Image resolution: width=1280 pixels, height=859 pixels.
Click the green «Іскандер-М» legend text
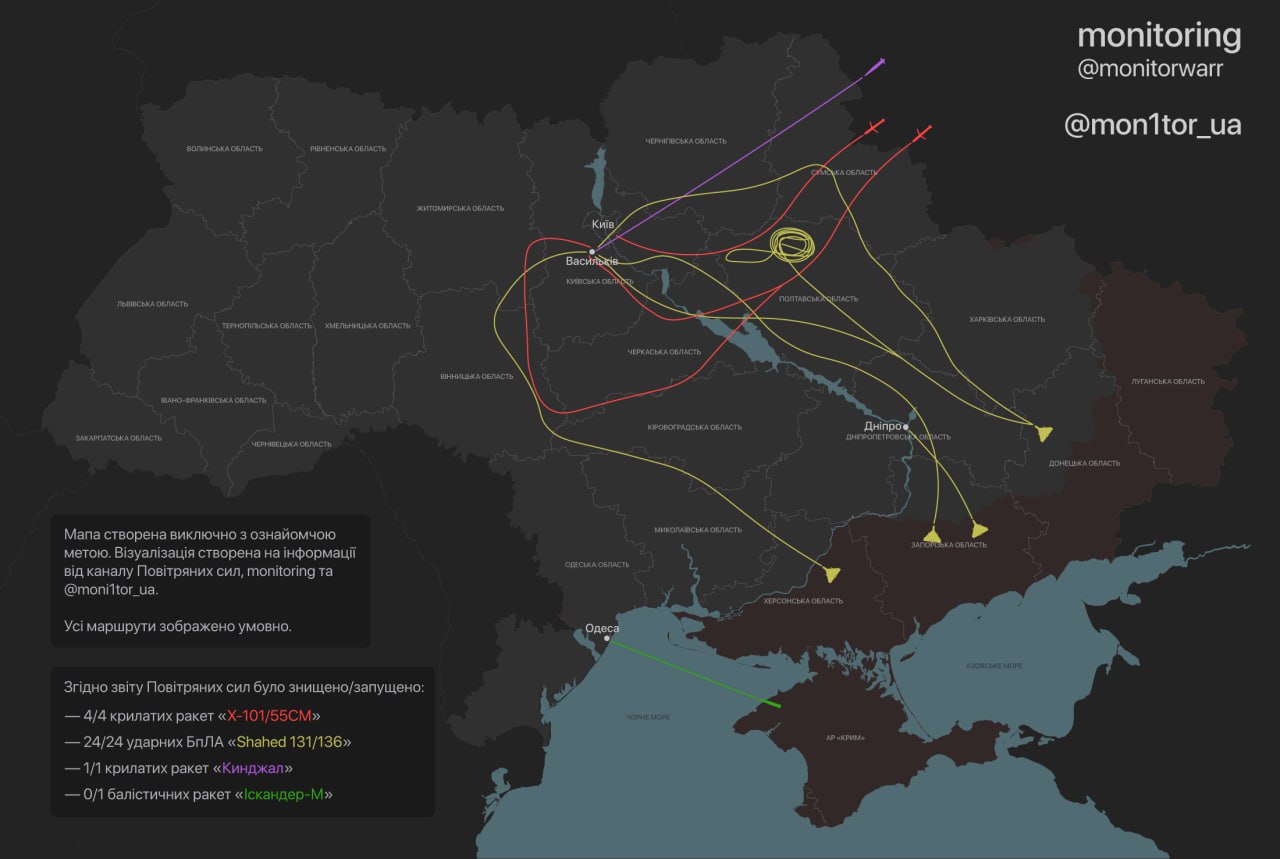[x=285, y=794]
